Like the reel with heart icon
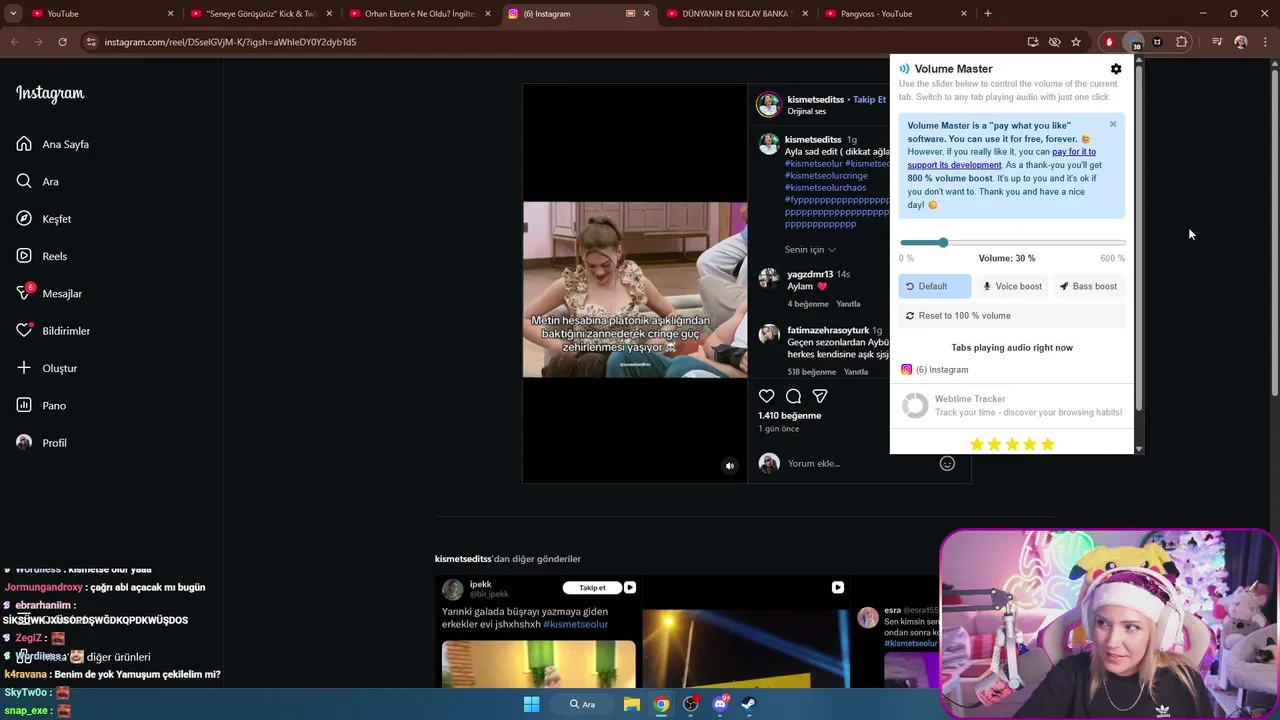 (766, 396)
